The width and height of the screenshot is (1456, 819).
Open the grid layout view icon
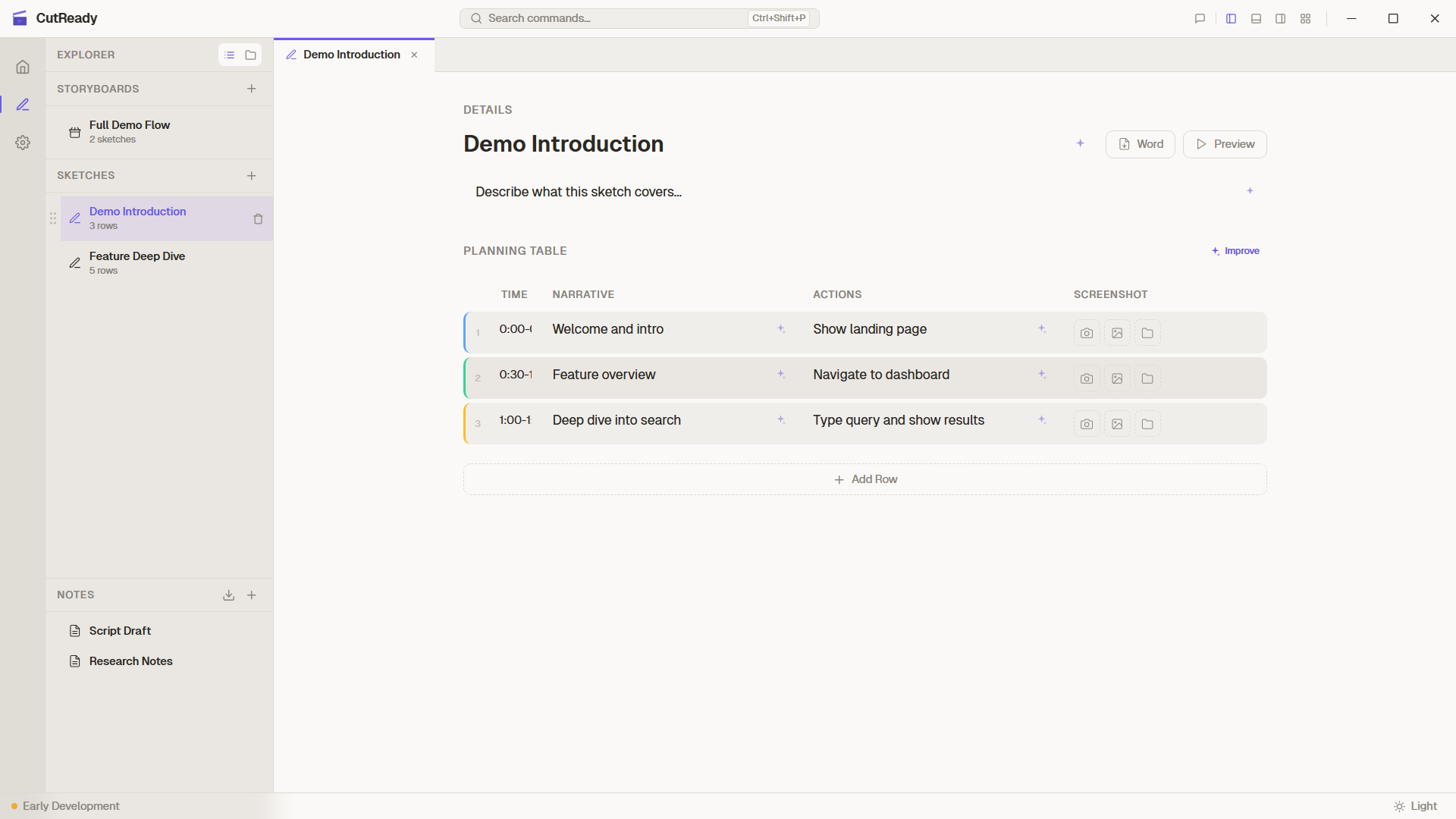click(x=1305, y=18)
